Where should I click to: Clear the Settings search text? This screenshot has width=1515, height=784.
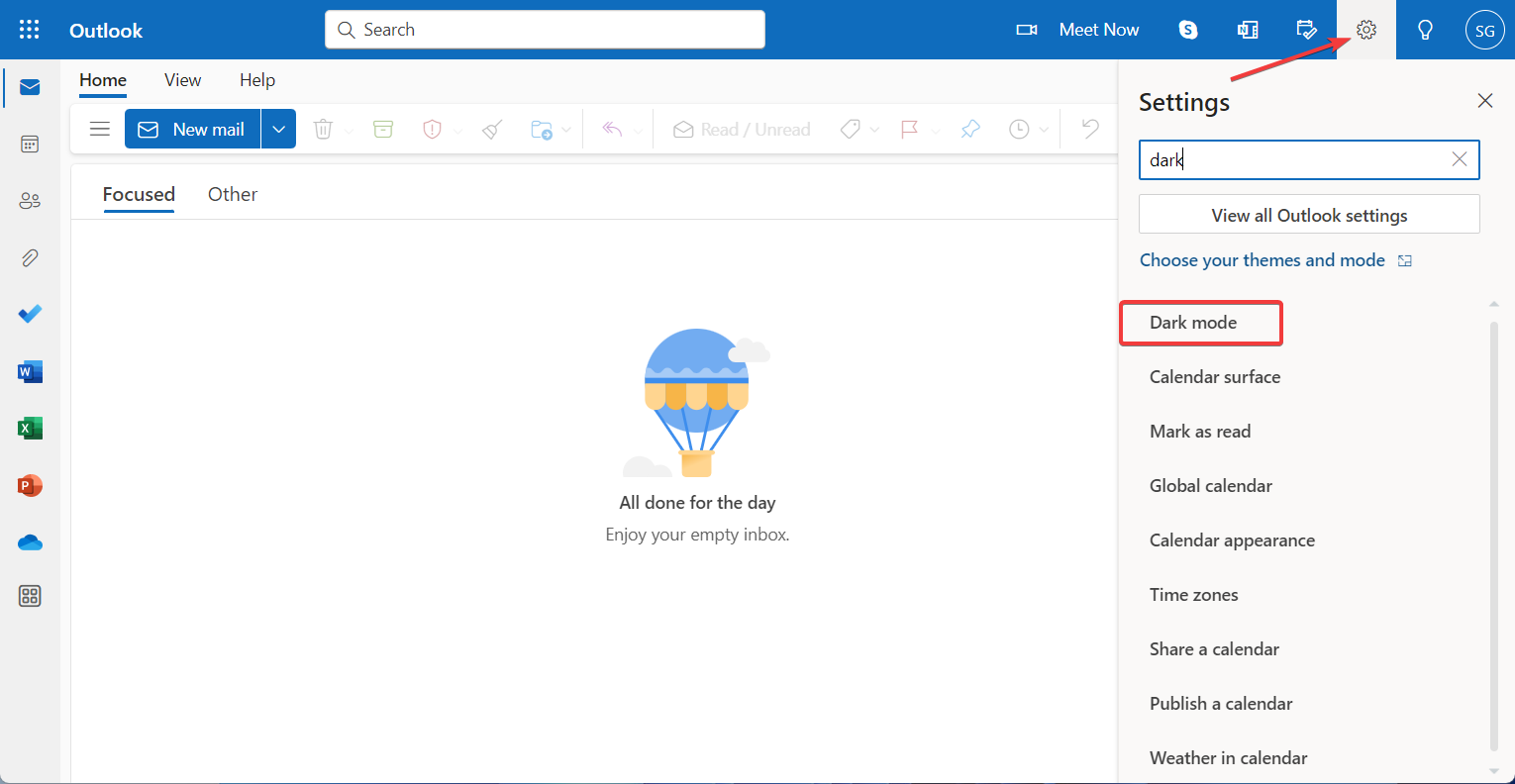pyautogui.click(x=1460, y=159)
